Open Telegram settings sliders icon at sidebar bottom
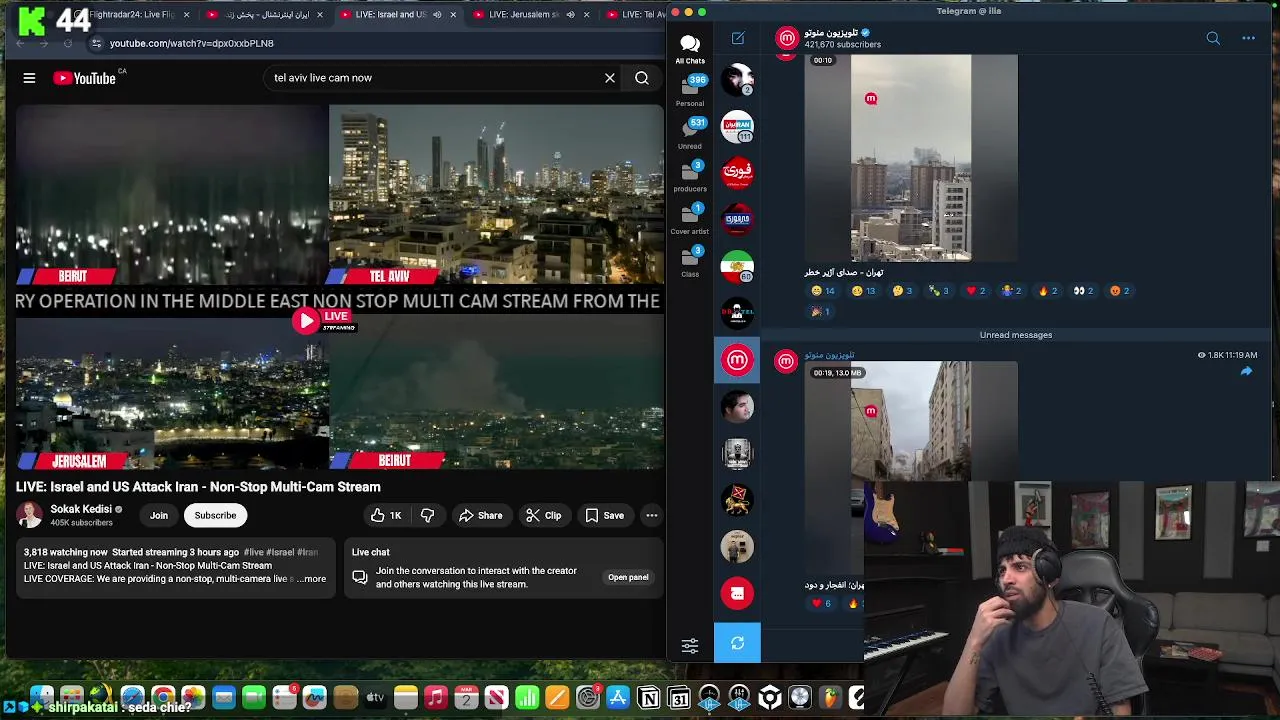 point(690,646)
